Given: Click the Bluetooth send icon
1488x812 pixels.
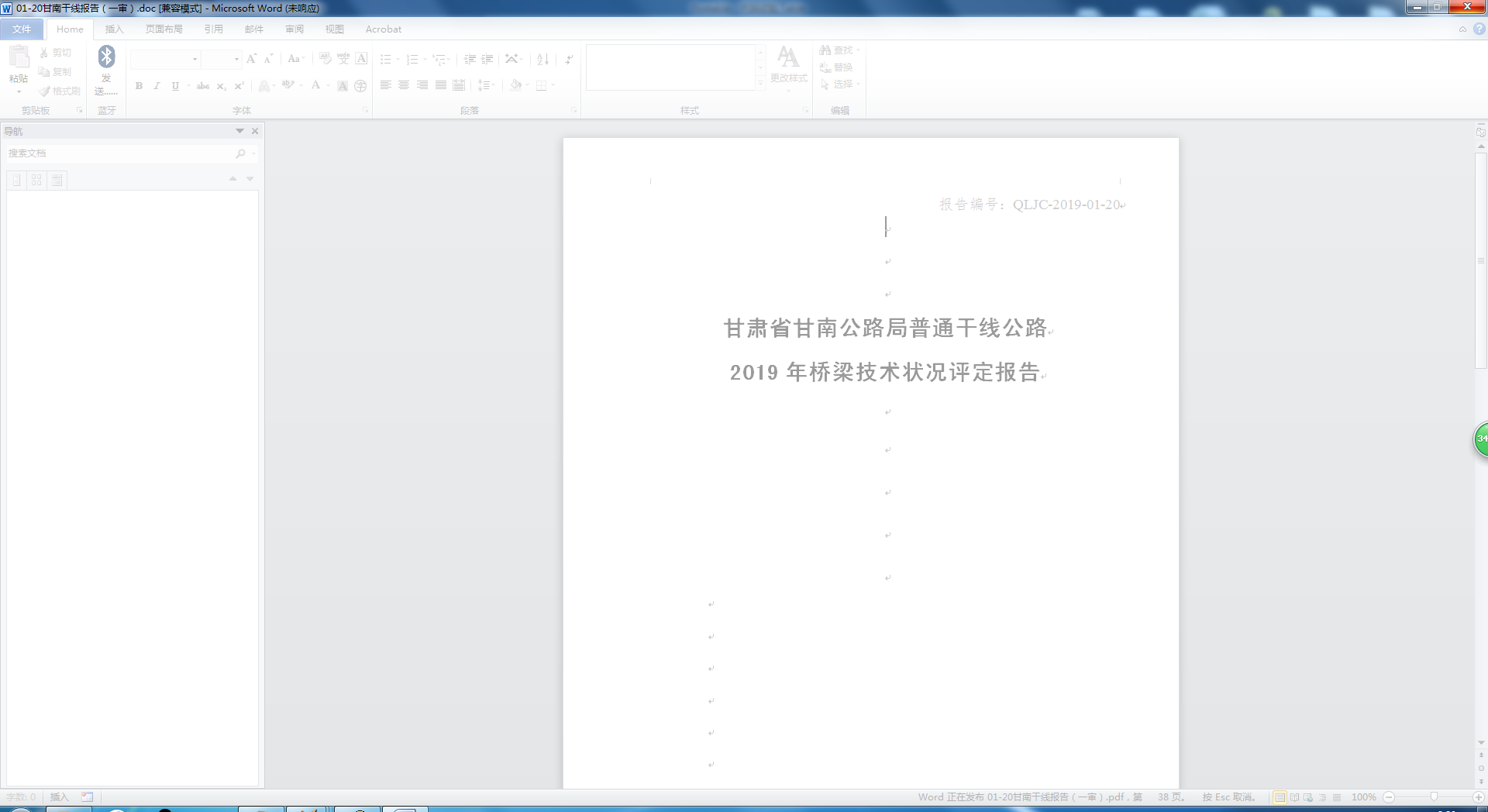Looking at the screenshot, I should pos(106,57).
